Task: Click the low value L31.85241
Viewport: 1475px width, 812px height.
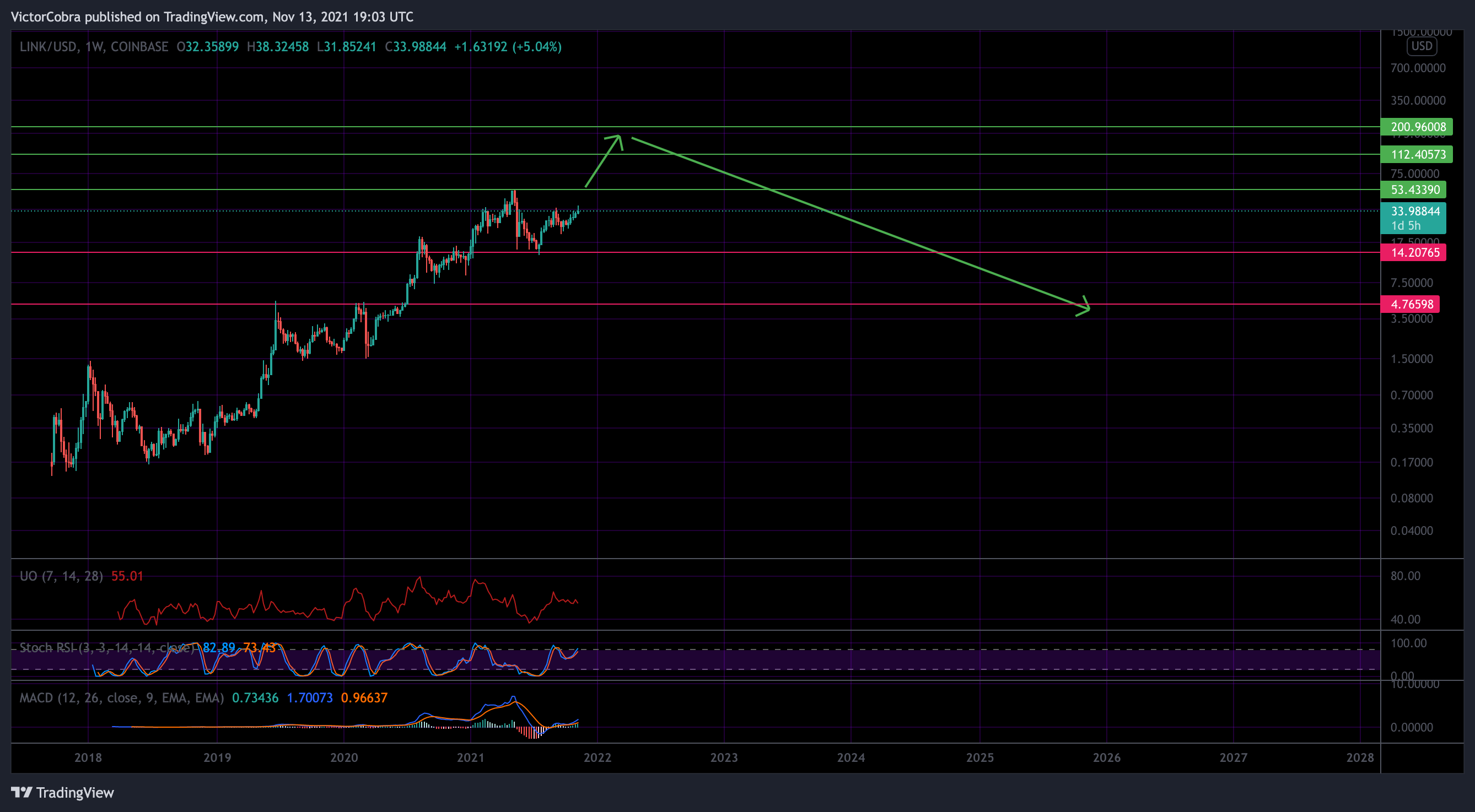Action: pos(346,47)
